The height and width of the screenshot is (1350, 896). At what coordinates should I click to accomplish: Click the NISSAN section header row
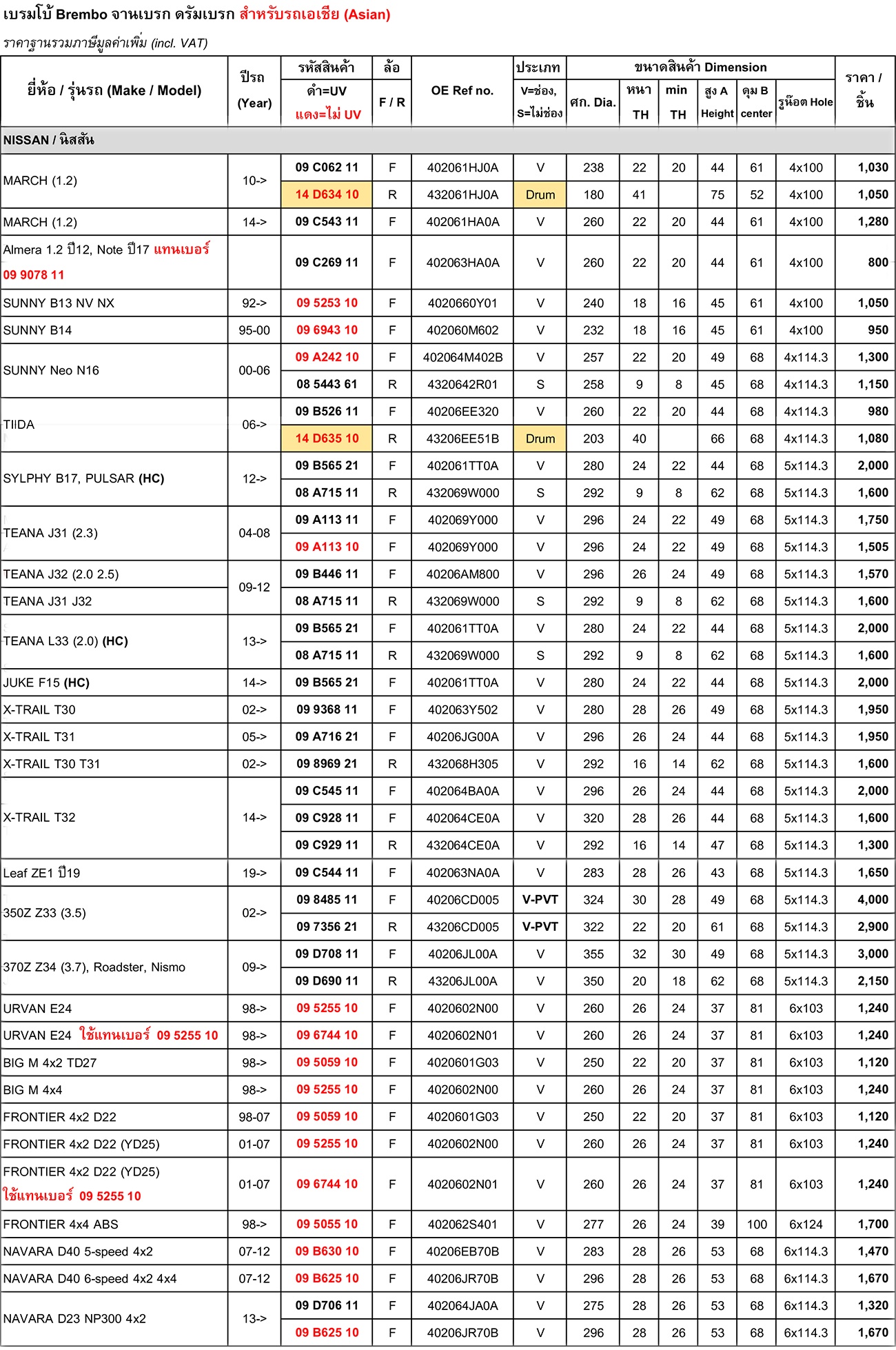pos(448,140)
